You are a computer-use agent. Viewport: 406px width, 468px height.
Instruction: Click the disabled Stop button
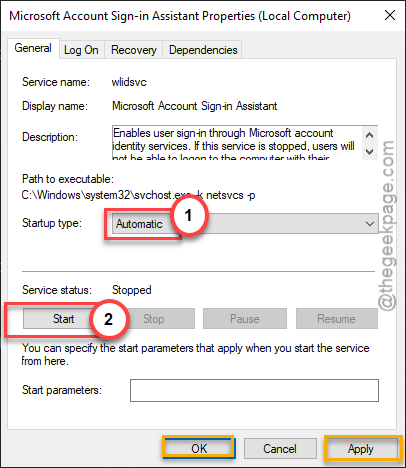tap(154, 319)
